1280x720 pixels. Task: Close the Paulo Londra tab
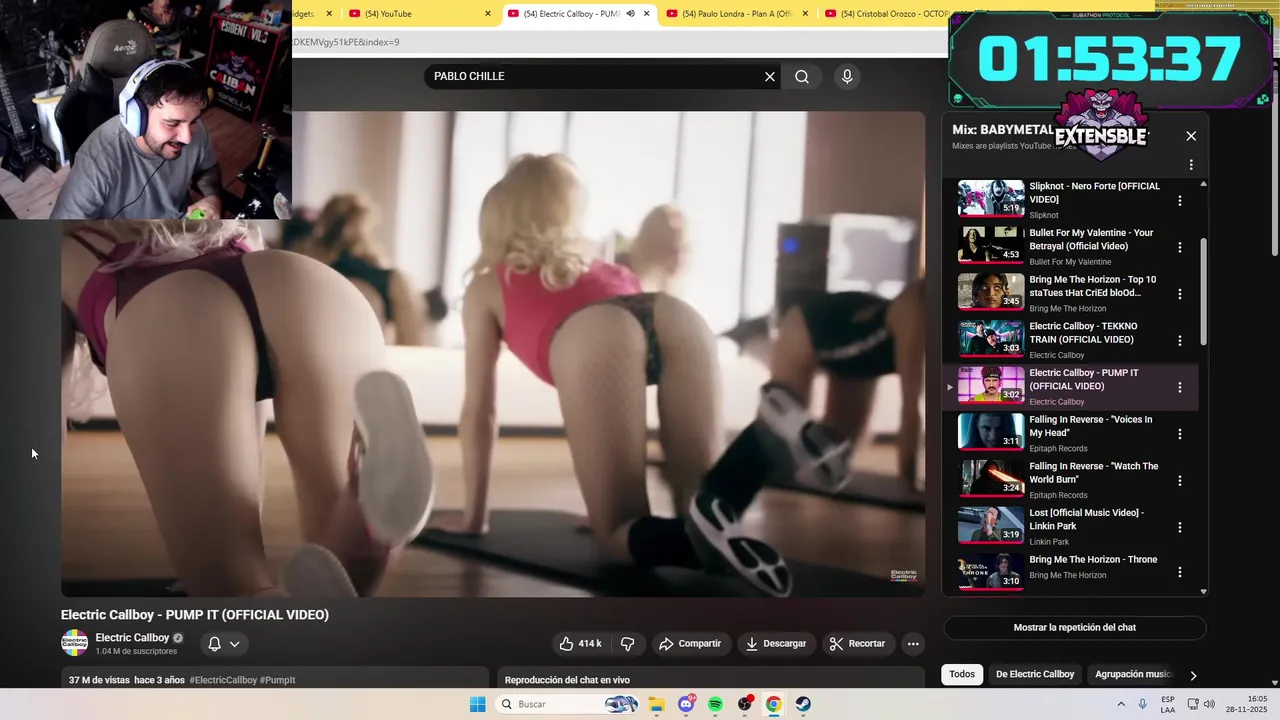tap(805, 14)
